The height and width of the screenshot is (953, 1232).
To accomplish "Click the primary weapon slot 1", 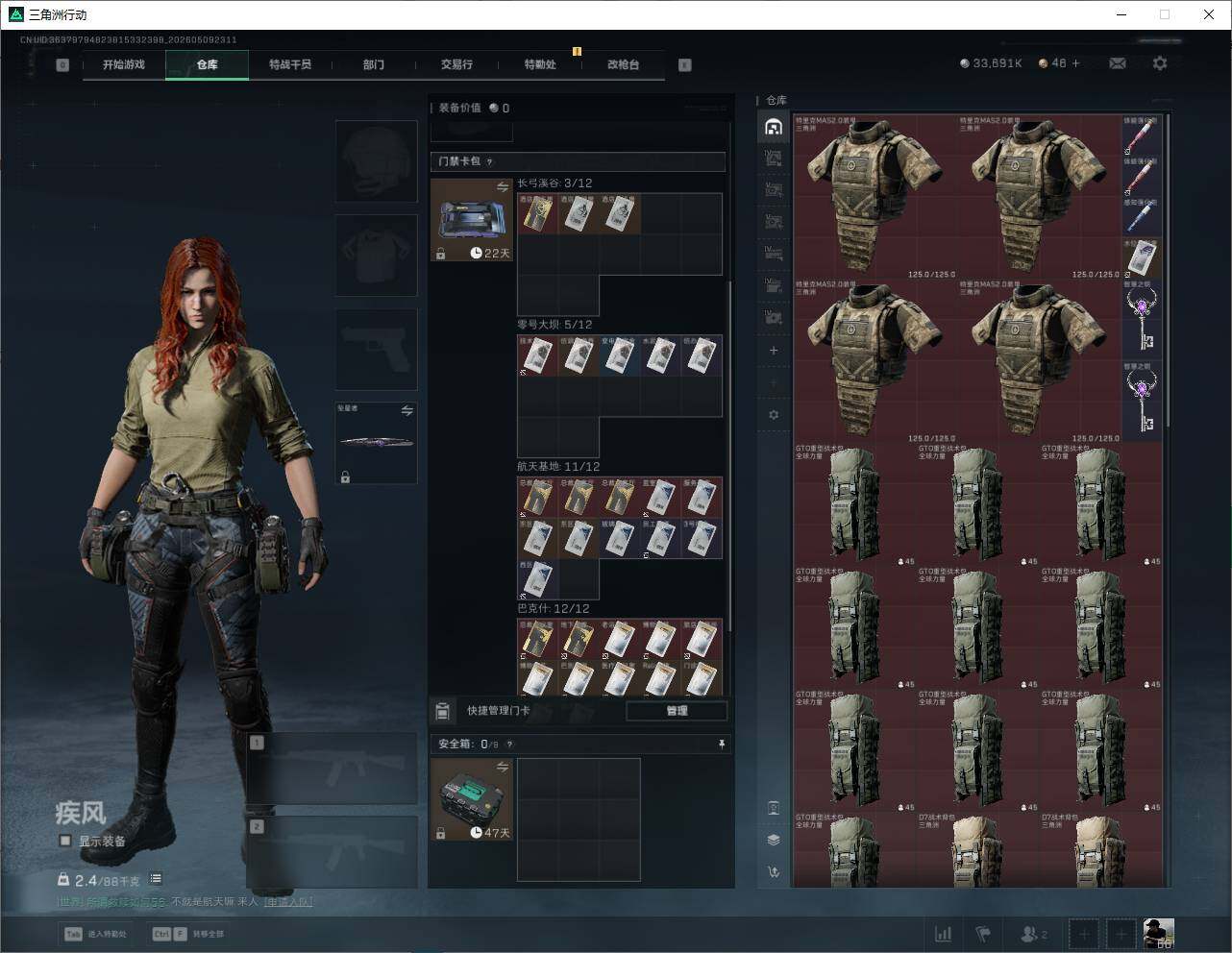I will point(333,769).
